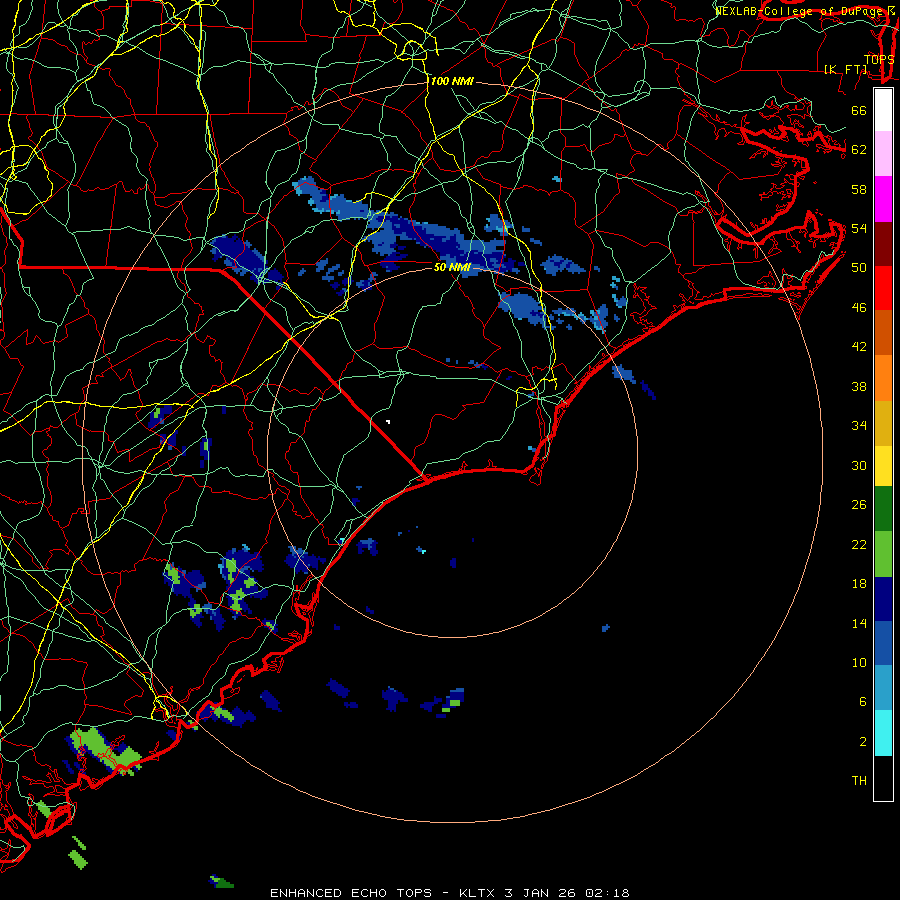Click the legend value 6
The width and height of the screenshot is (900, 900).
point(863,702)
